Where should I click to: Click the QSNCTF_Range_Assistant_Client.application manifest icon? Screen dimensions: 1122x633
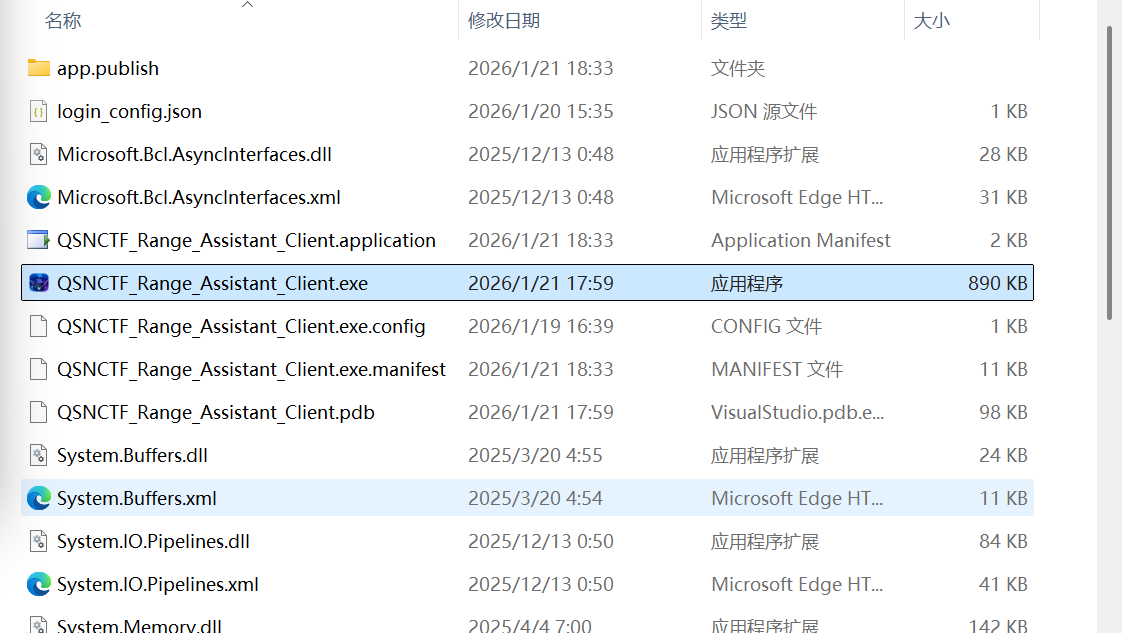click(39, 240)
